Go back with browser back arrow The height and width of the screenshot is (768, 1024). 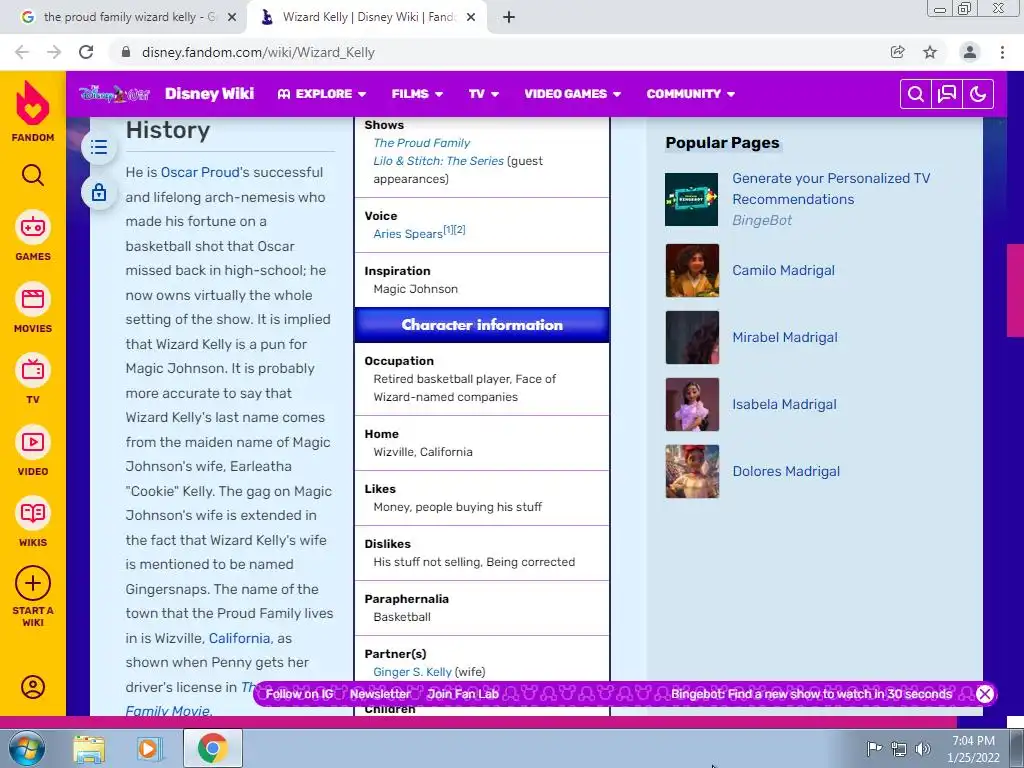[22, 52]
